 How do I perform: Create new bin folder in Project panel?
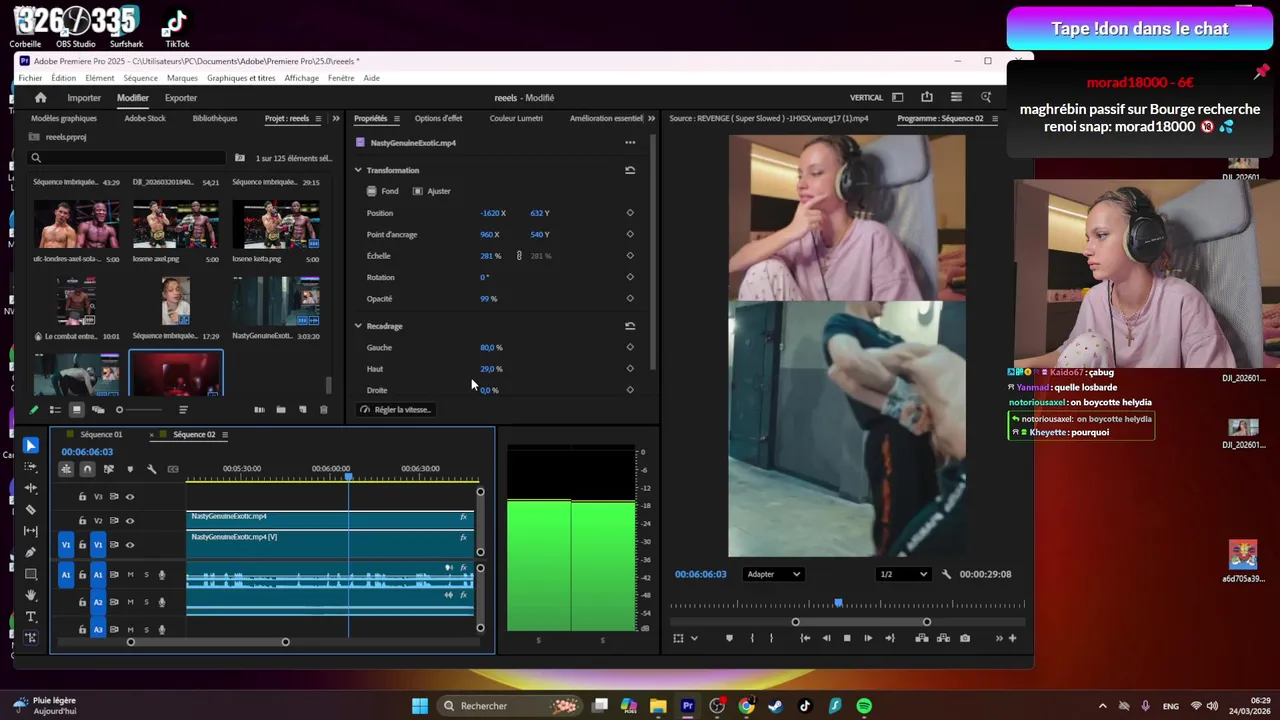tap(281, 410)
